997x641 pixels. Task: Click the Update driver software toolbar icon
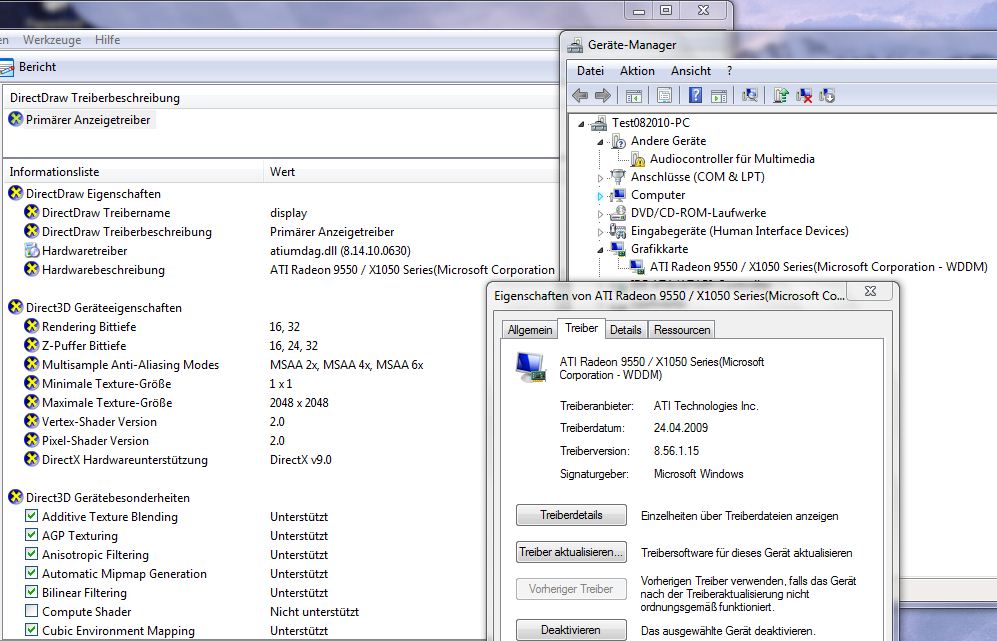click(781, 95)
